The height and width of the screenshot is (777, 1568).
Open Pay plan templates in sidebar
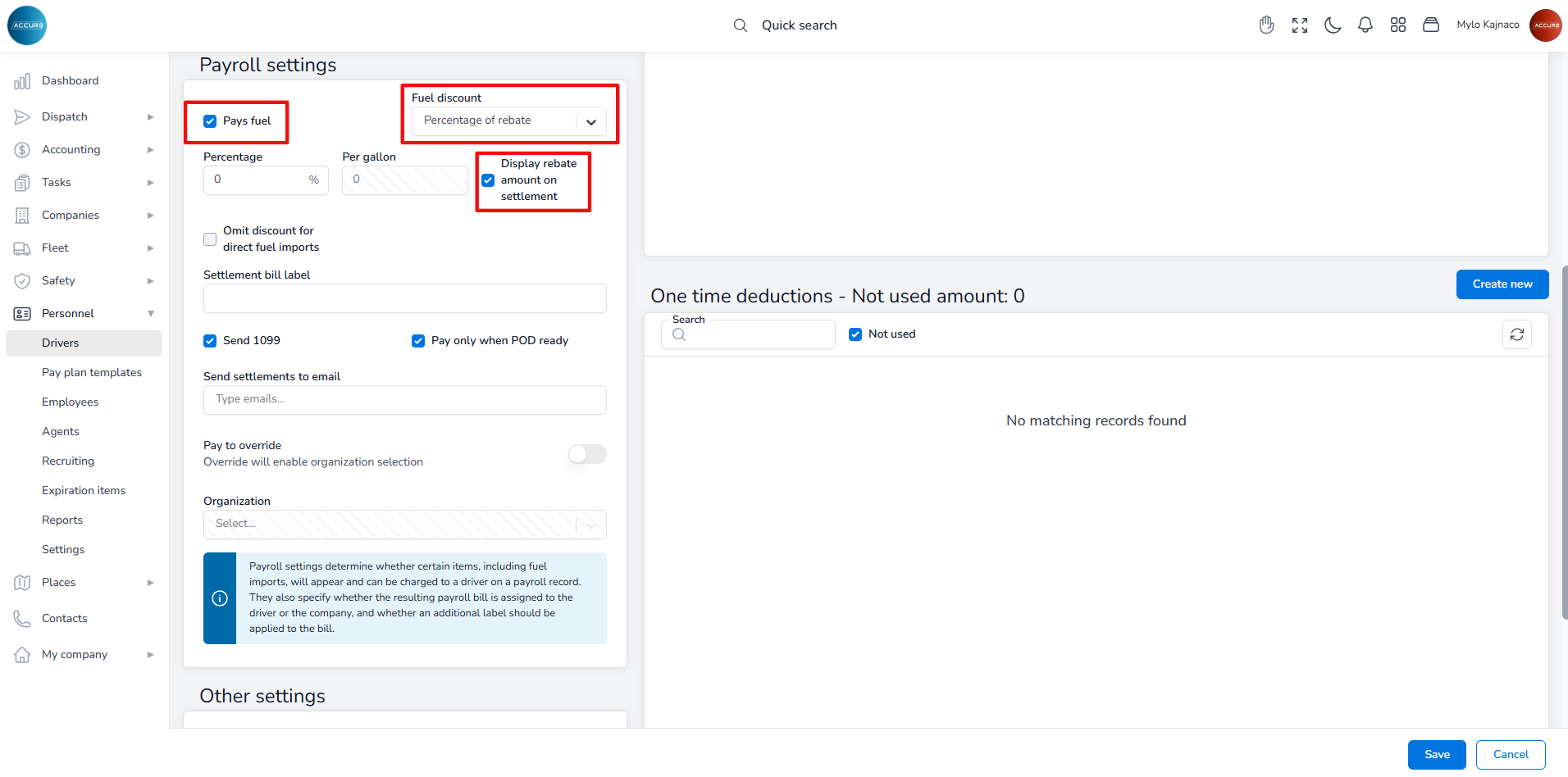click(92, 373)
